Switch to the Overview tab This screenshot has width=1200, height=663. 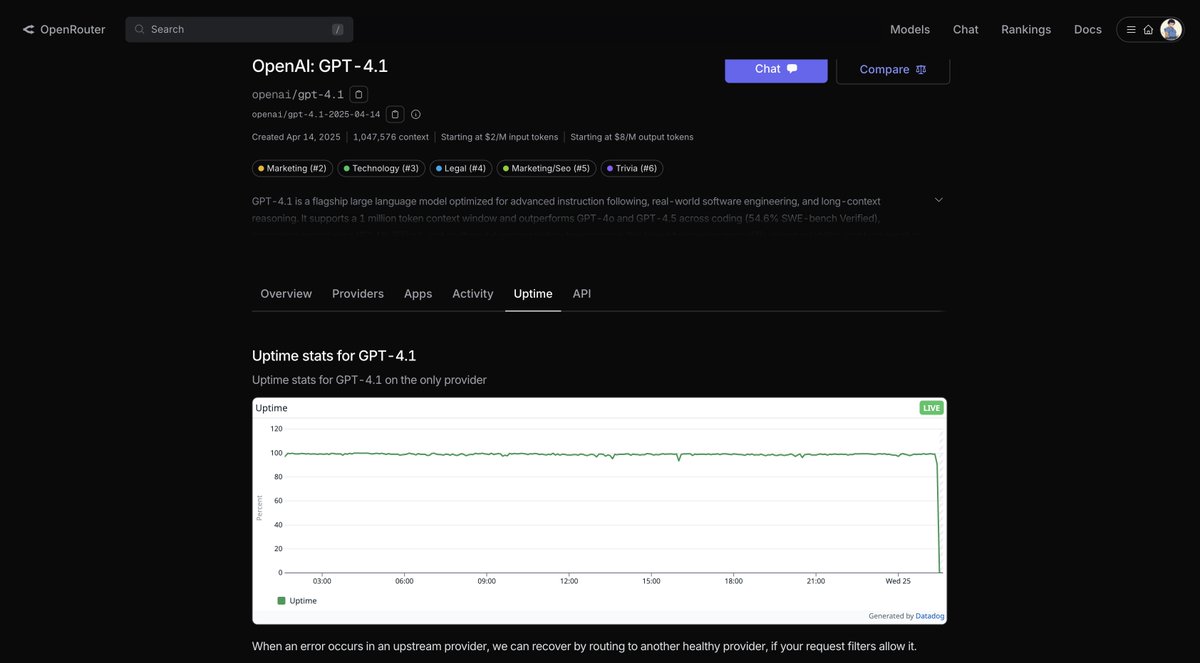[286, 293]
